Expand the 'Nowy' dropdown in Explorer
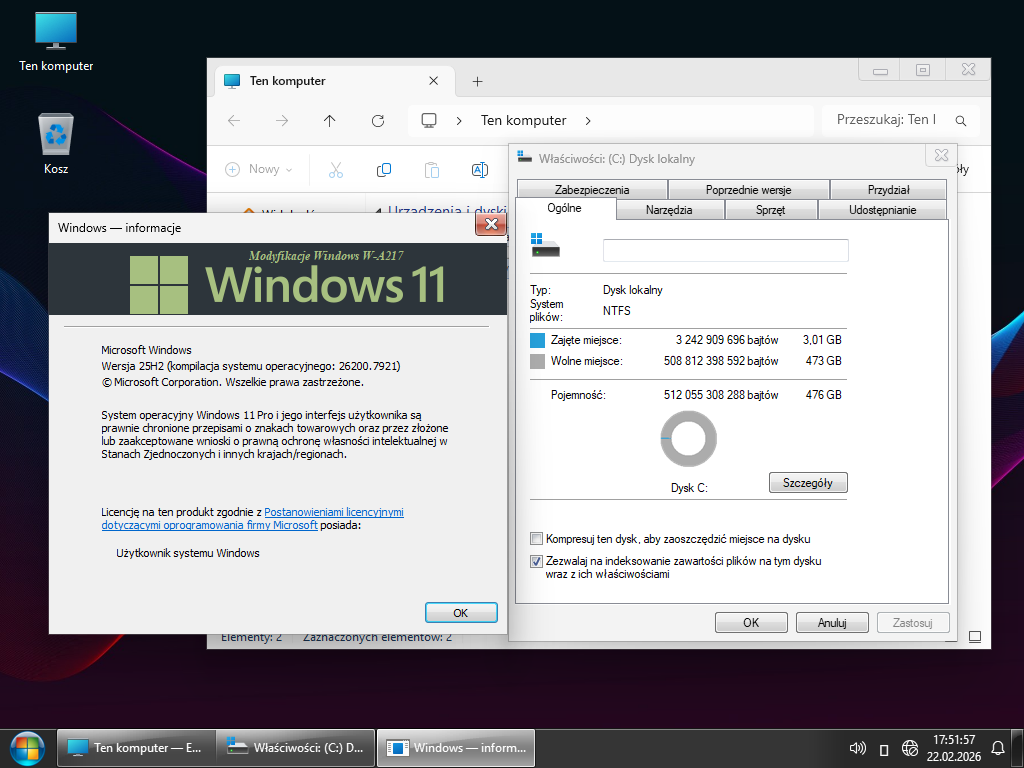Image resolution: width=1024 pixels, height=768 pixels. tap(259, 170)
